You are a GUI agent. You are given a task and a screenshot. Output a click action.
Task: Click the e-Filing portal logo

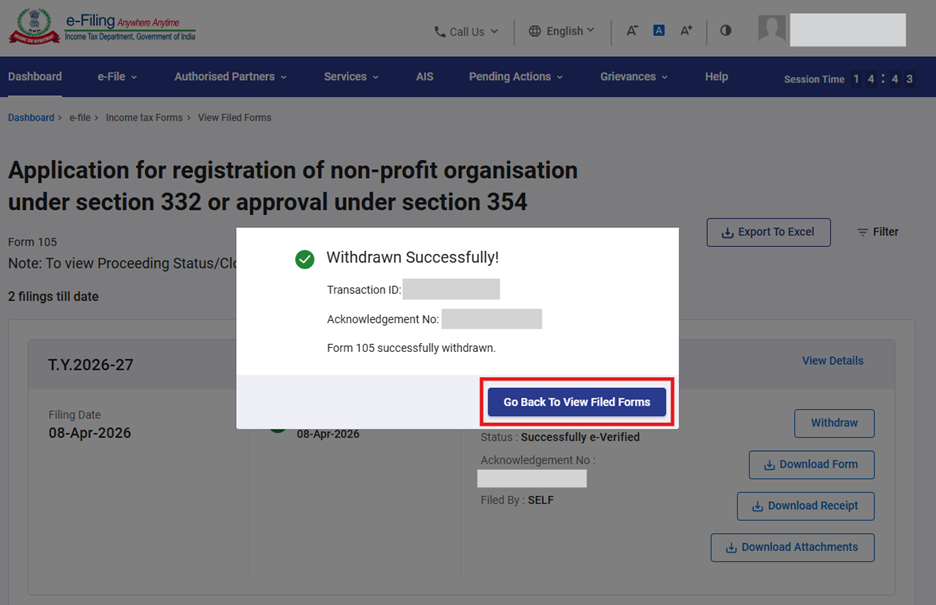(102, 29)
